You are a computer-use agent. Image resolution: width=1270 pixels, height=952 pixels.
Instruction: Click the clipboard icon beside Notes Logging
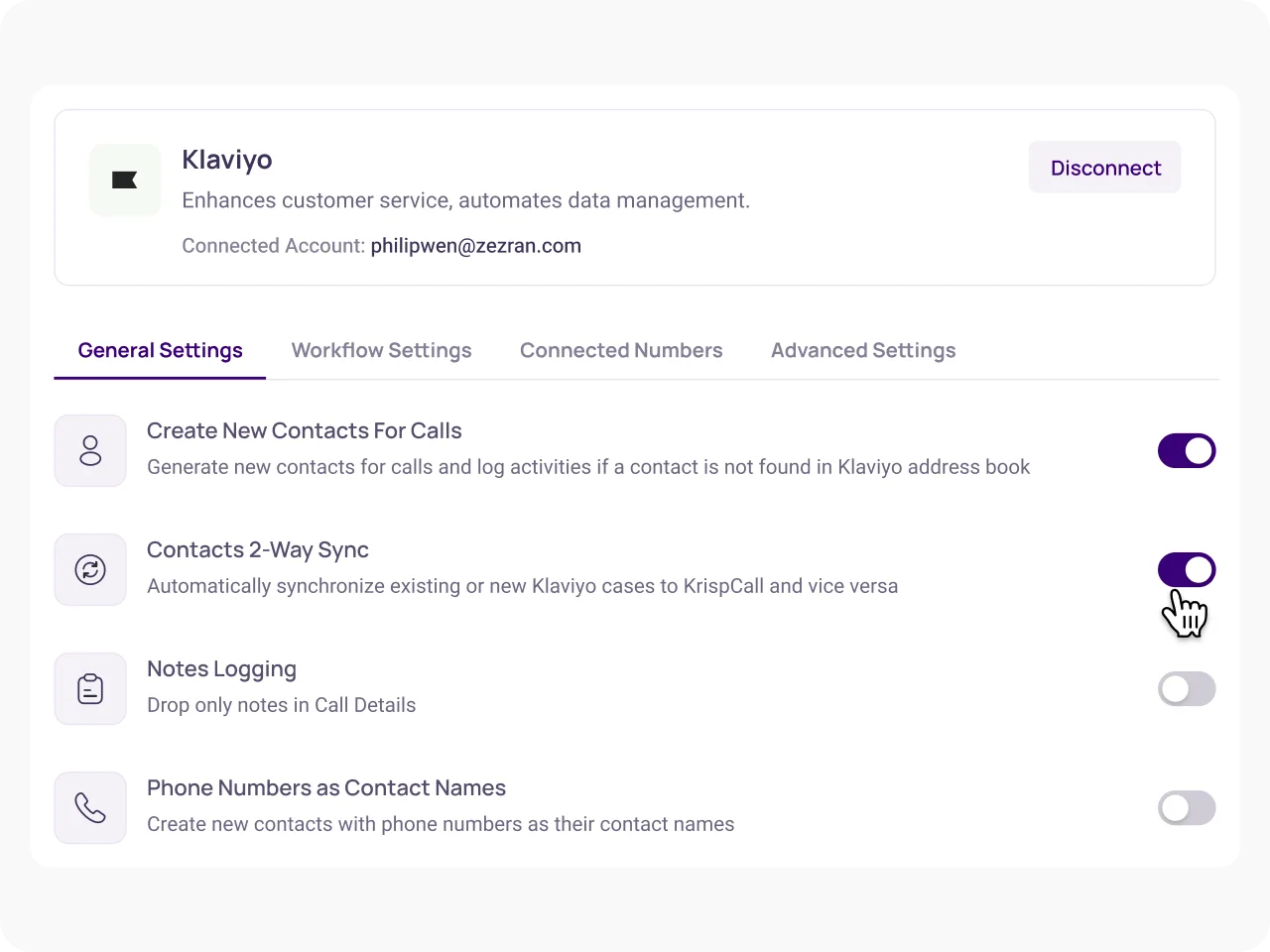(90, 689)
